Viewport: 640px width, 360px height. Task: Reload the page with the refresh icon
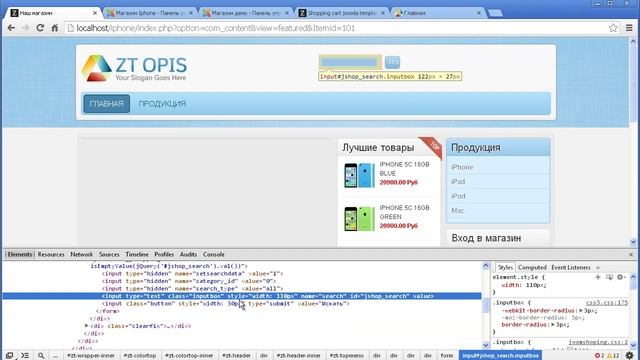(40, 28)
